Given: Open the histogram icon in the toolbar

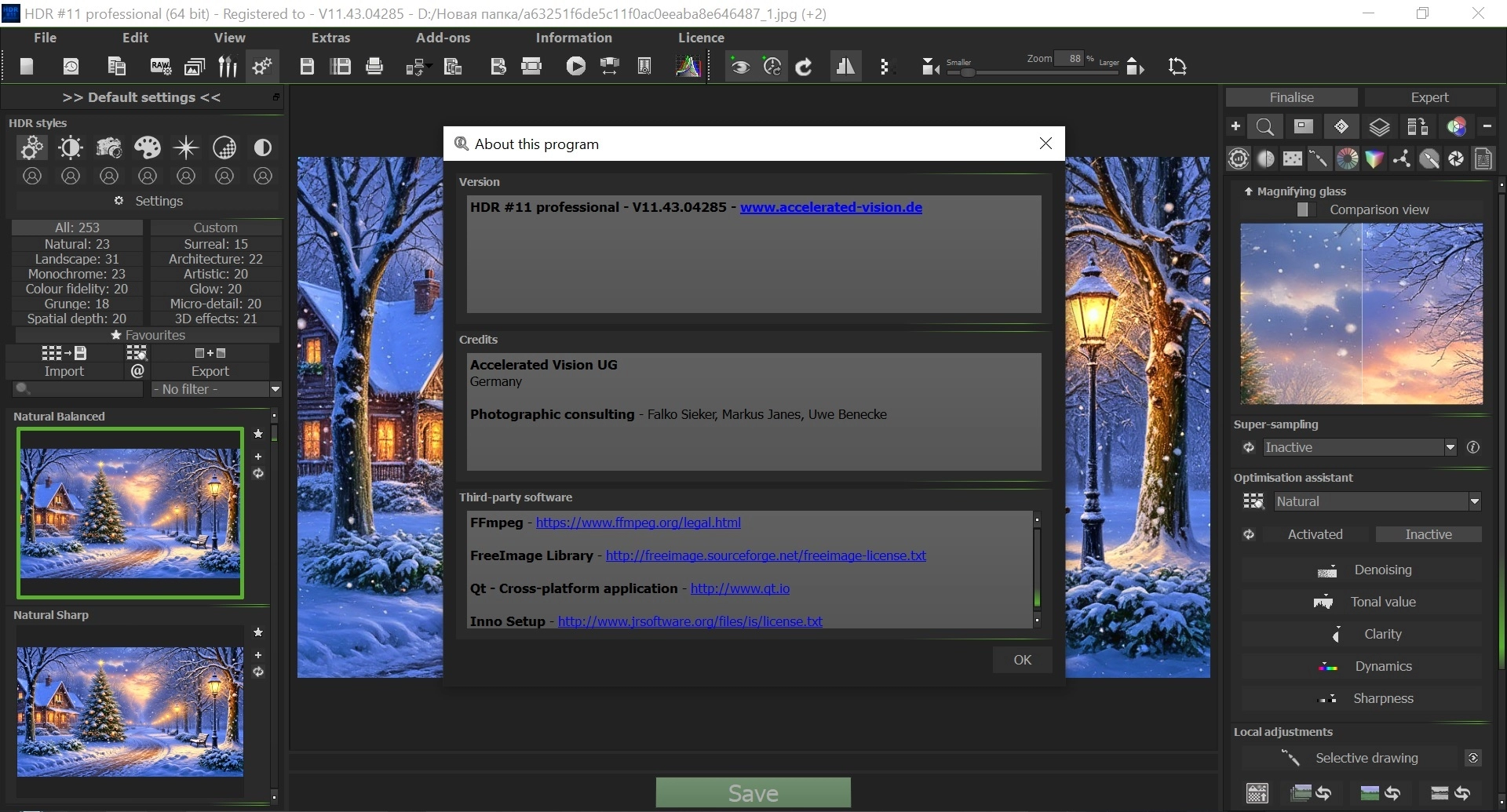Looking at the screenshot, I should (688, 67).
